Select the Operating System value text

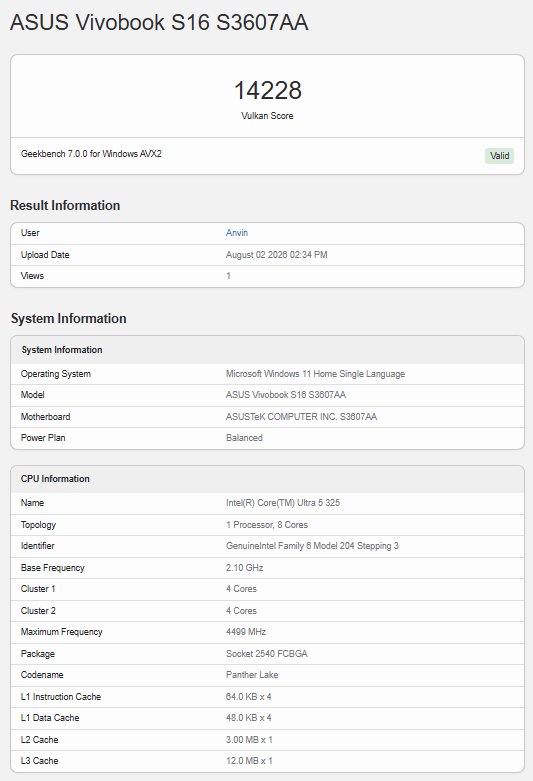(315, 374)
